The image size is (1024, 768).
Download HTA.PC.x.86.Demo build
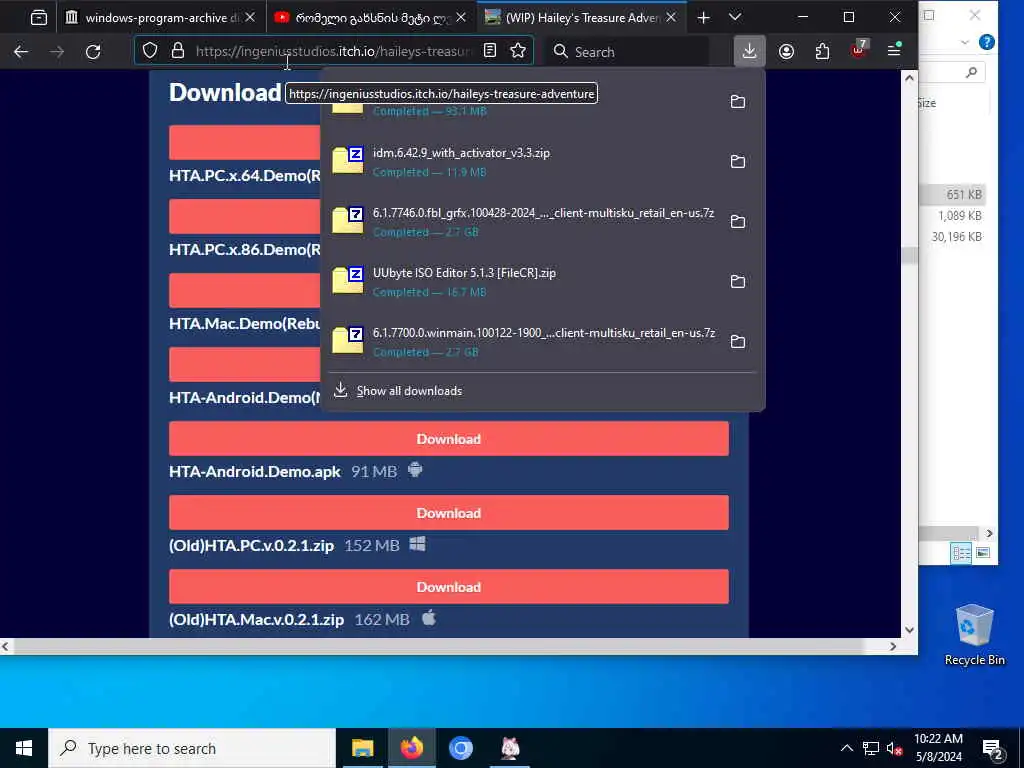[245, 216]
